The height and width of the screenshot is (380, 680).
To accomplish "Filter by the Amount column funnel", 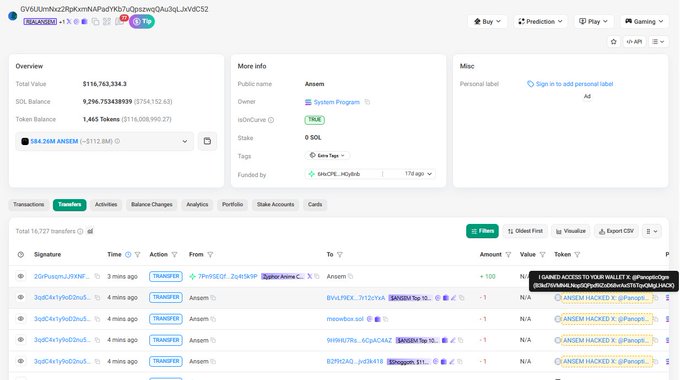I will coord(508,255).
